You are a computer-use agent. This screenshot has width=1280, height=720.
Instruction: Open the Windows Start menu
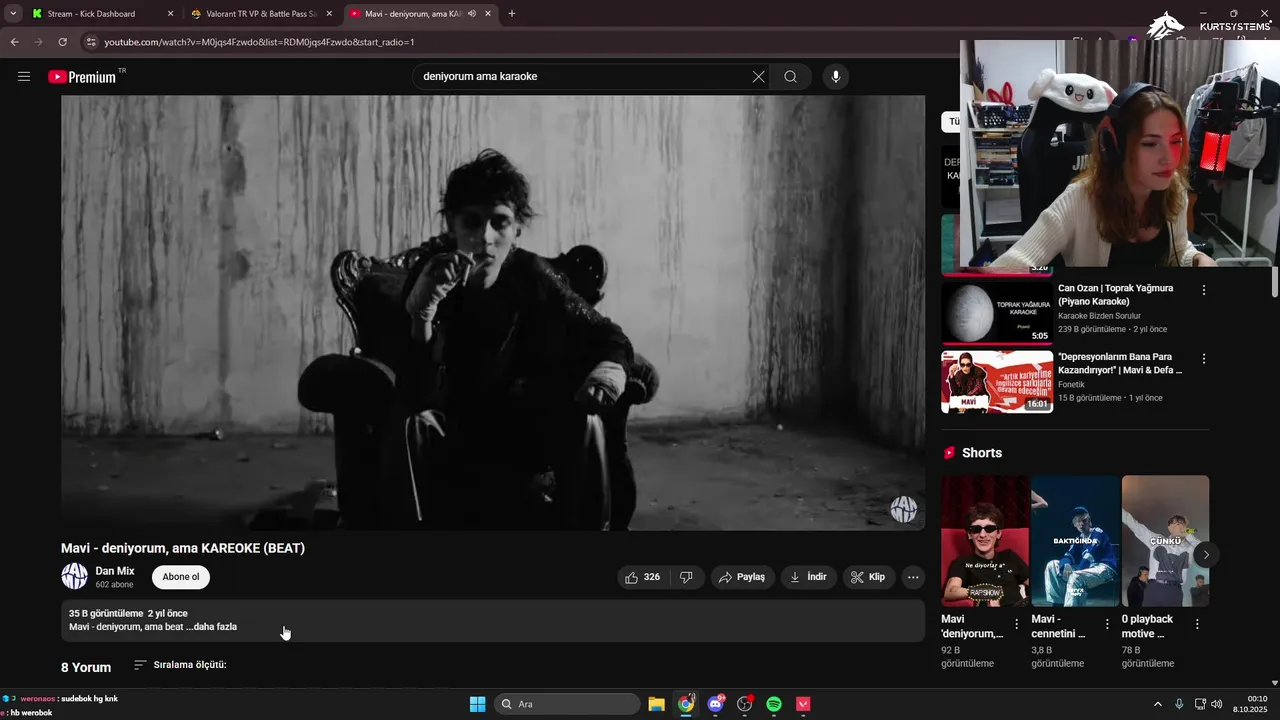coord(477,704)
